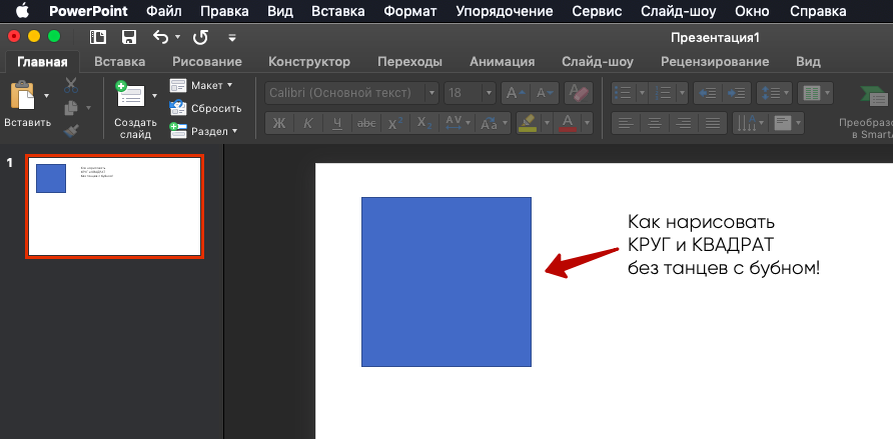Open the line spacing menu

pyautogui.click(x=775, y=93)
